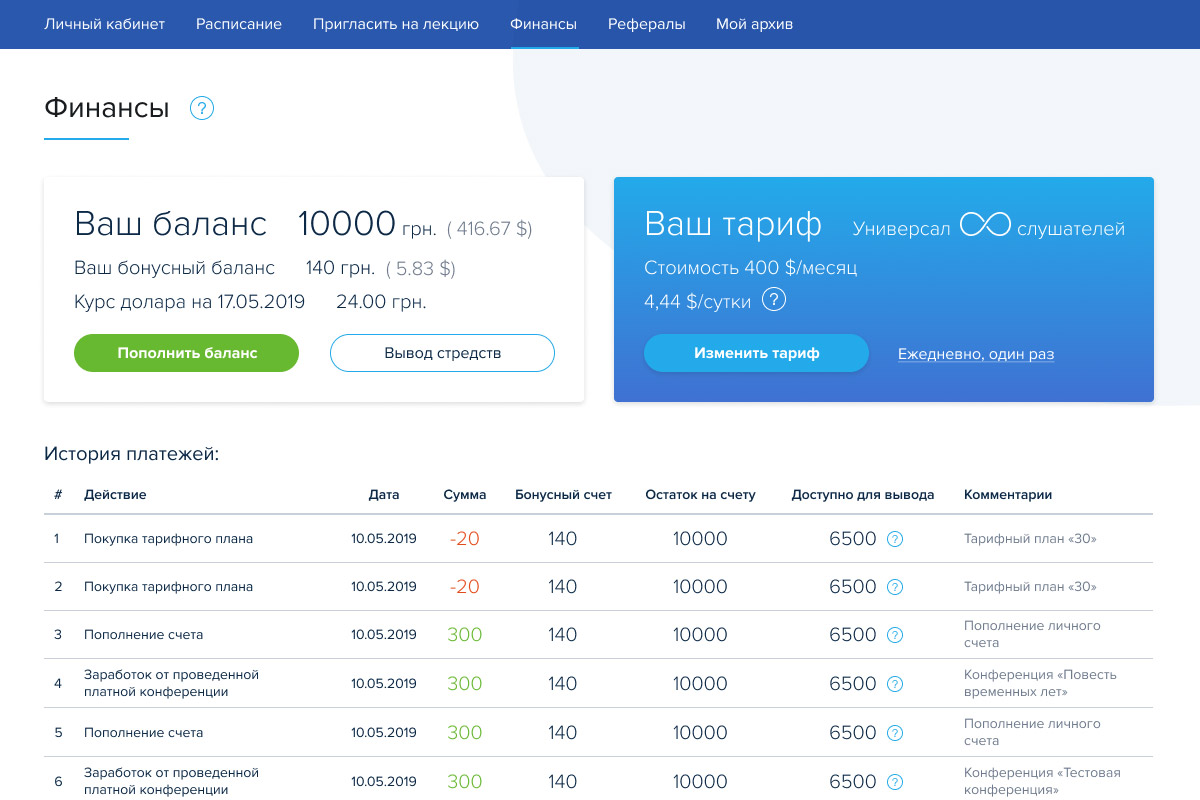Screen dimensions: 1200x800
Task: Click the infinity listeners icon in tariff card
Action: click(985, 226)
